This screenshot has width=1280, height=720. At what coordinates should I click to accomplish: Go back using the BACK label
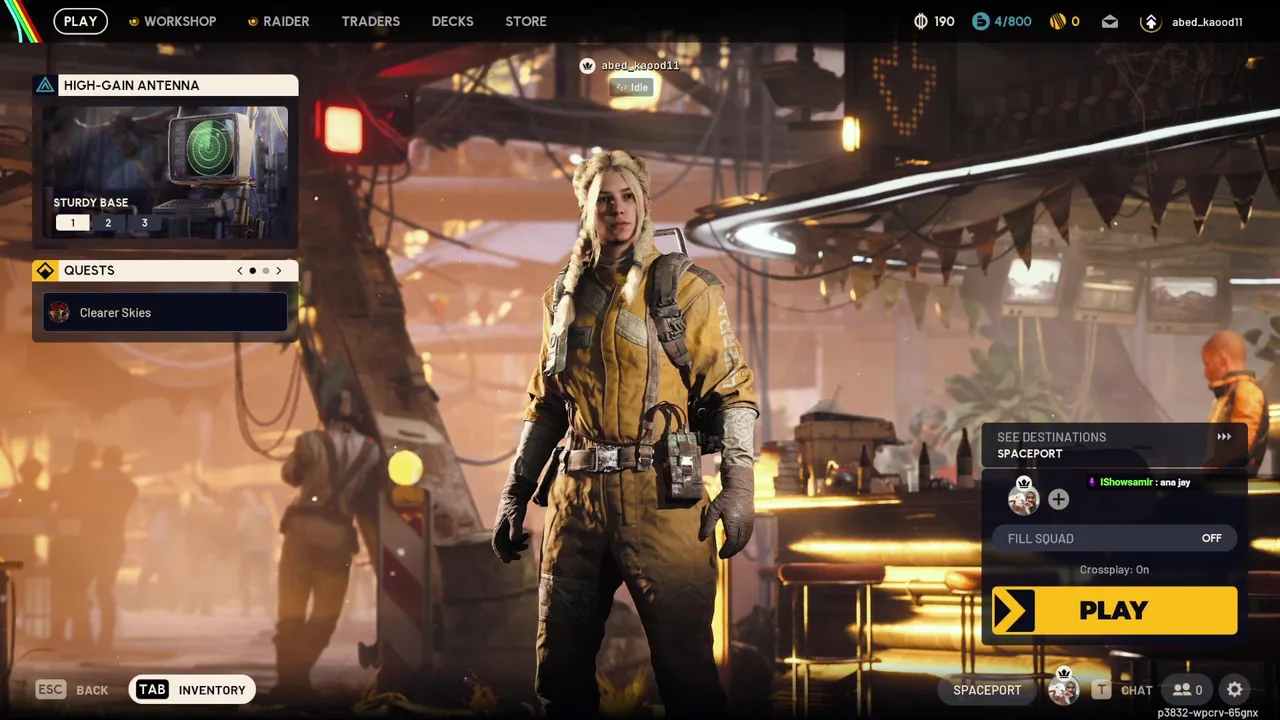[92, 690]
